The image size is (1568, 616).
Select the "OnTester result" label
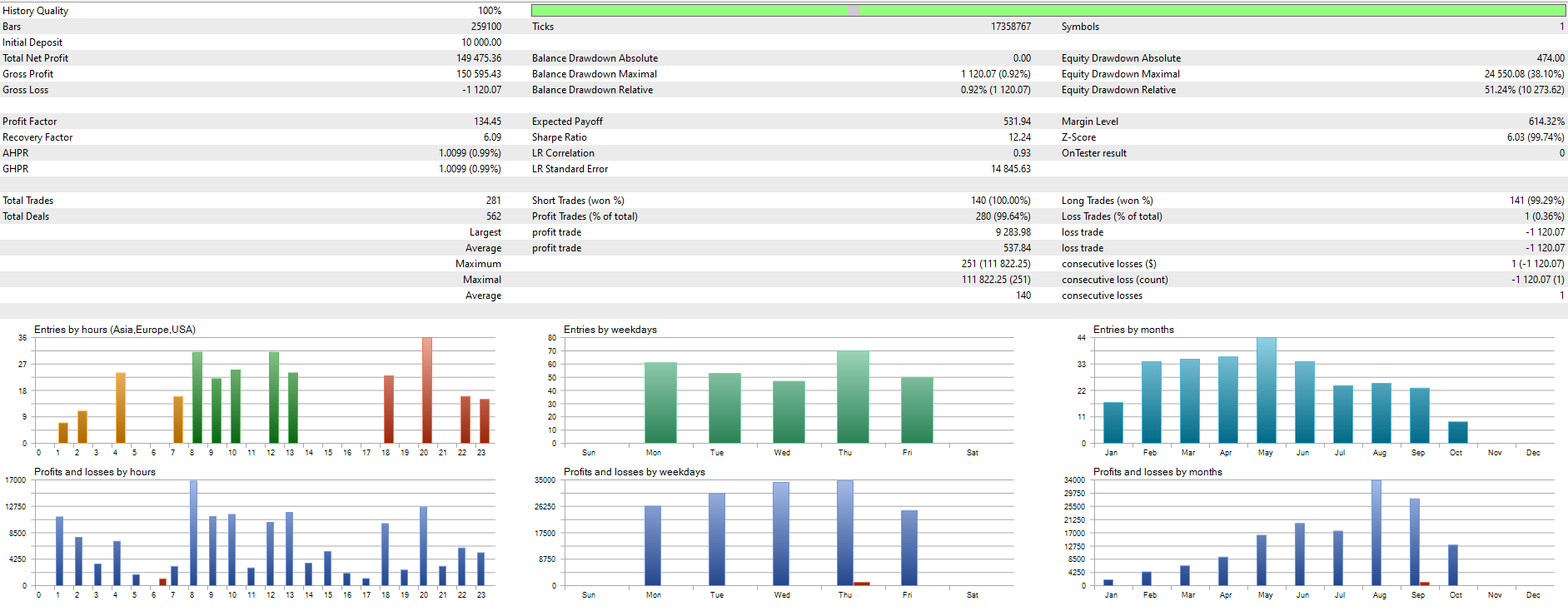click(1094, 153)
